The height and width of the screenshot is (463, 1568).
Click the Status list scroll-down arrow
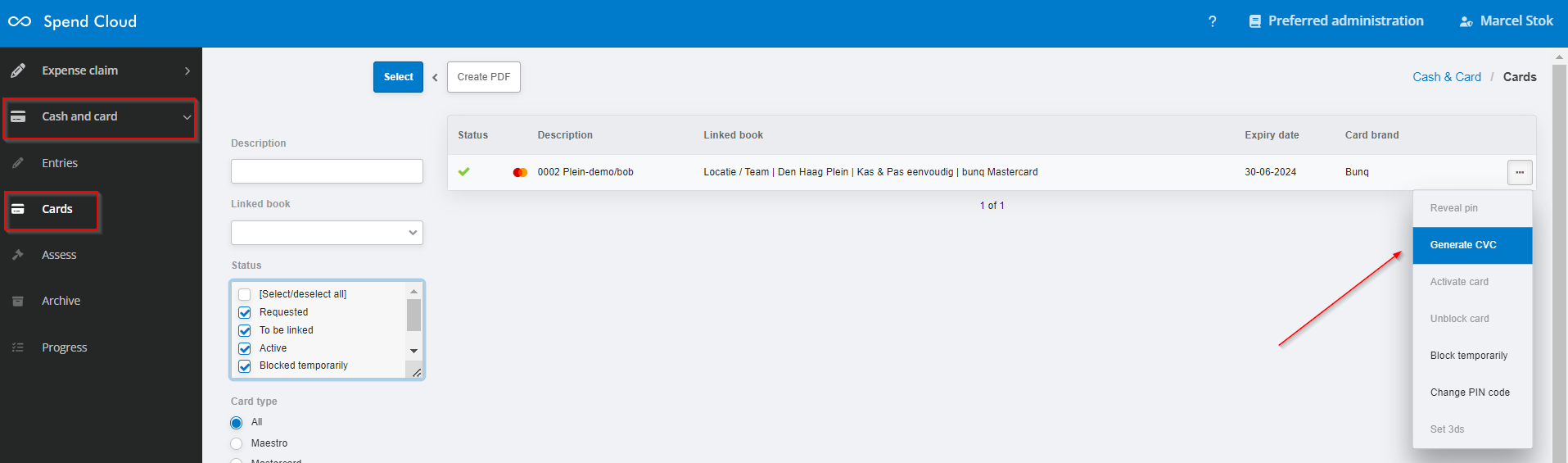click(413, 351)
